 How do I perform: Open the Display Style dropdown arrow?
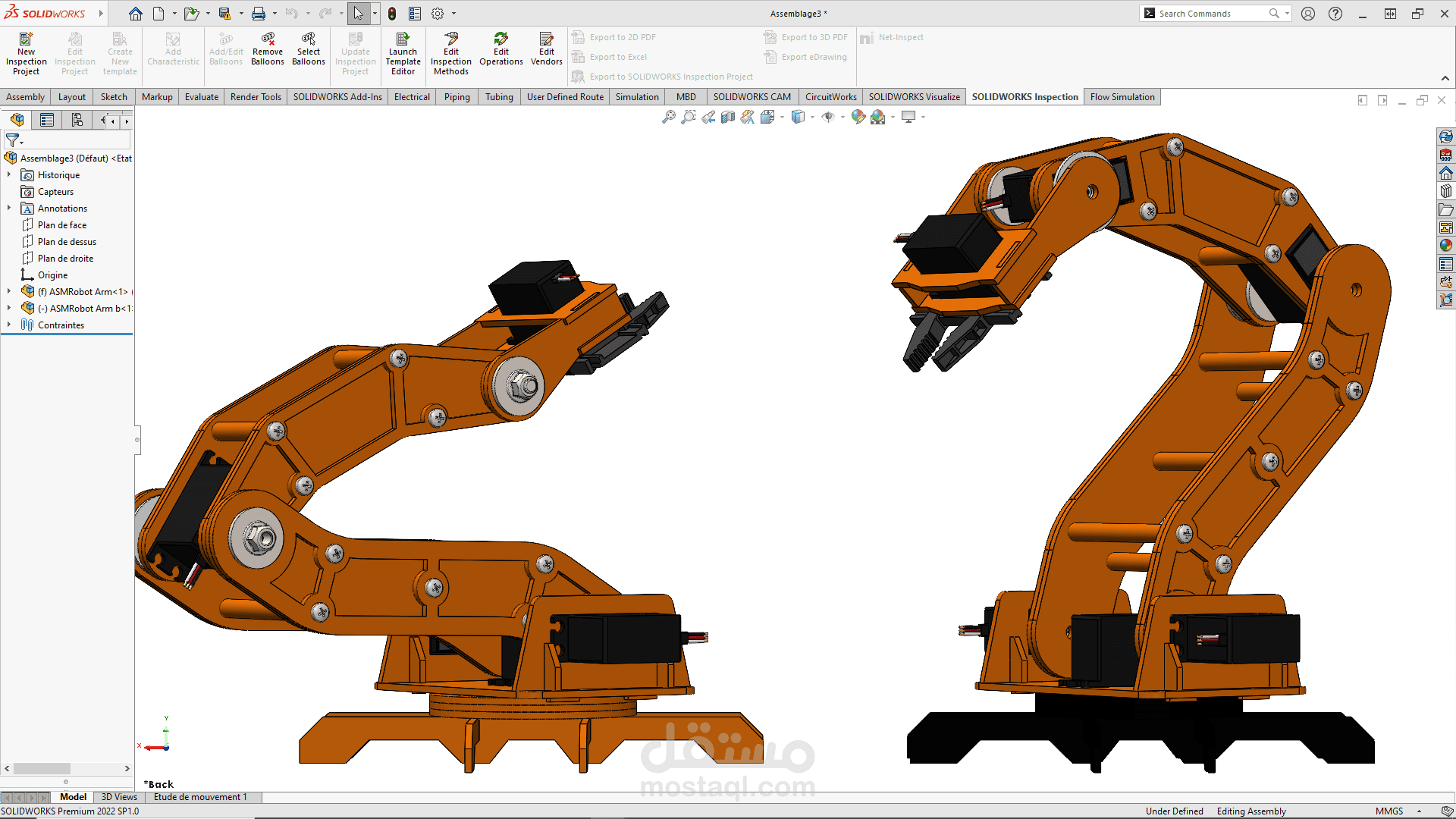[812, 118]
